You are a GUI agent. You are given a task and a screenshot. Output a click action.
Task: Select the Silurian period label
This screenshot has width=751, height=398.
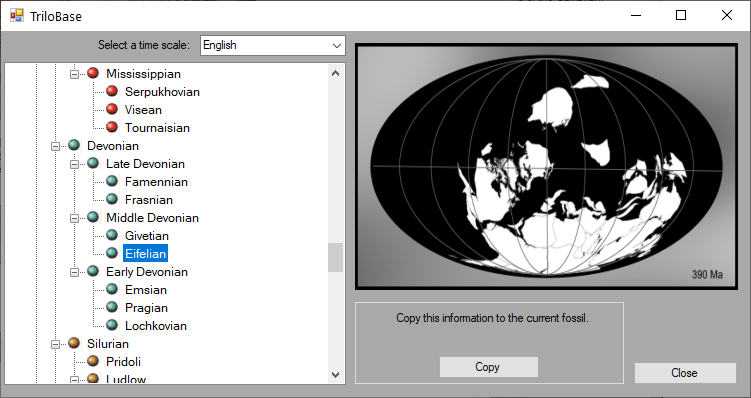[108, 344]
